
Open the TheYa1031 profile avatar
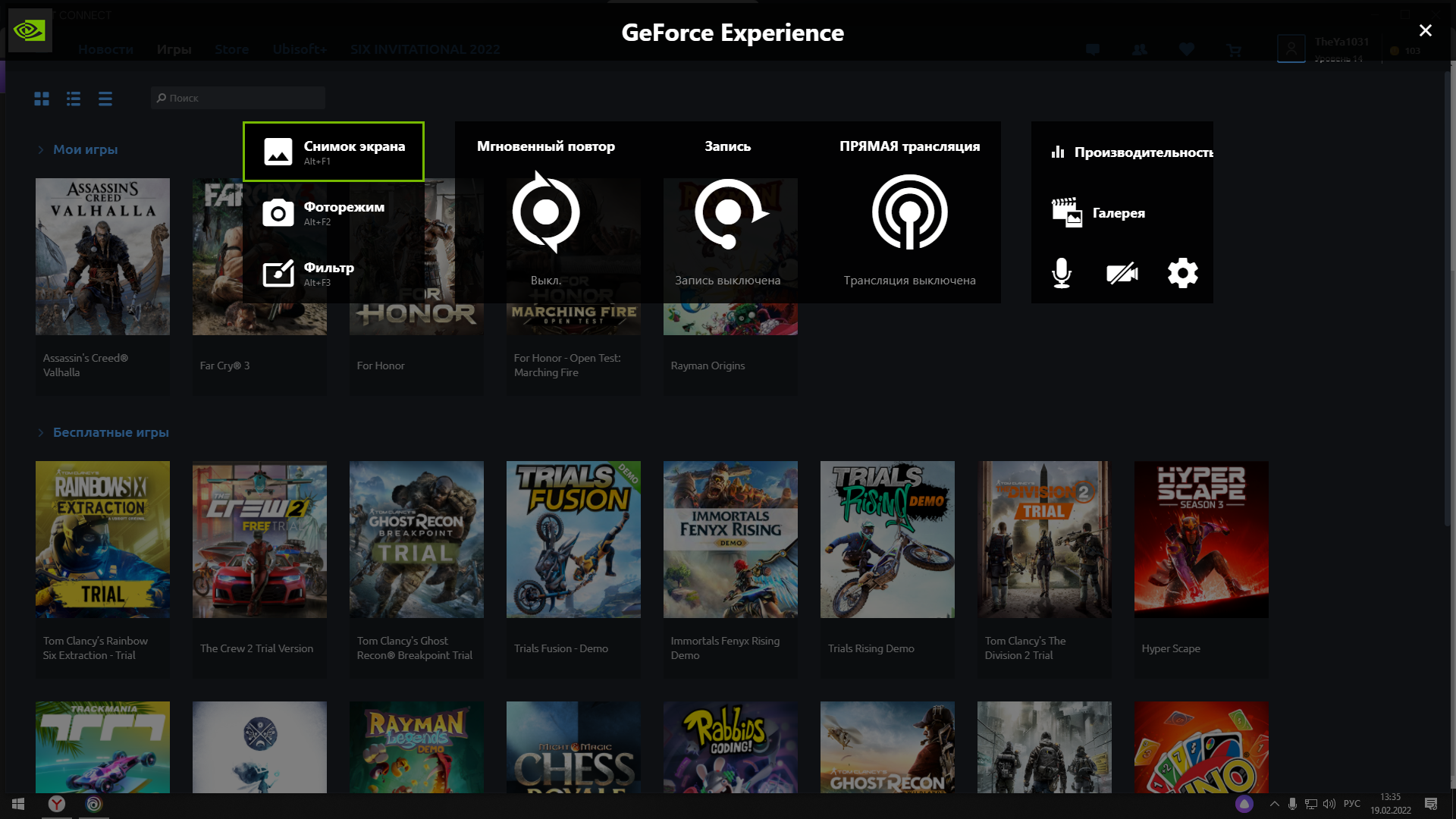(x=1291, y=49)
